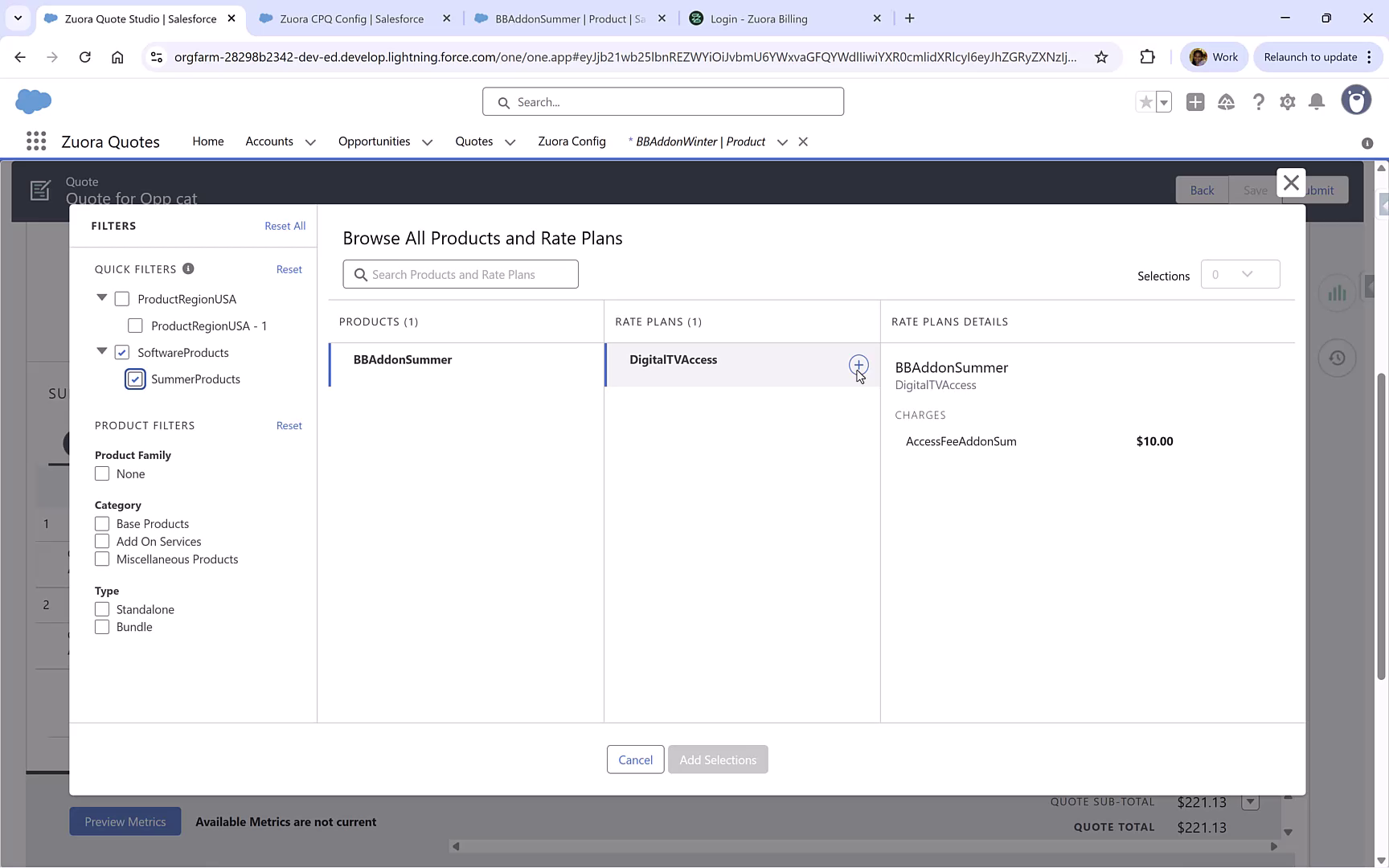Image resolution: width=1389 pixels, height=868 pixels.
Task: Open notifications via the bell icon
Action: (x=1316, y=102)
